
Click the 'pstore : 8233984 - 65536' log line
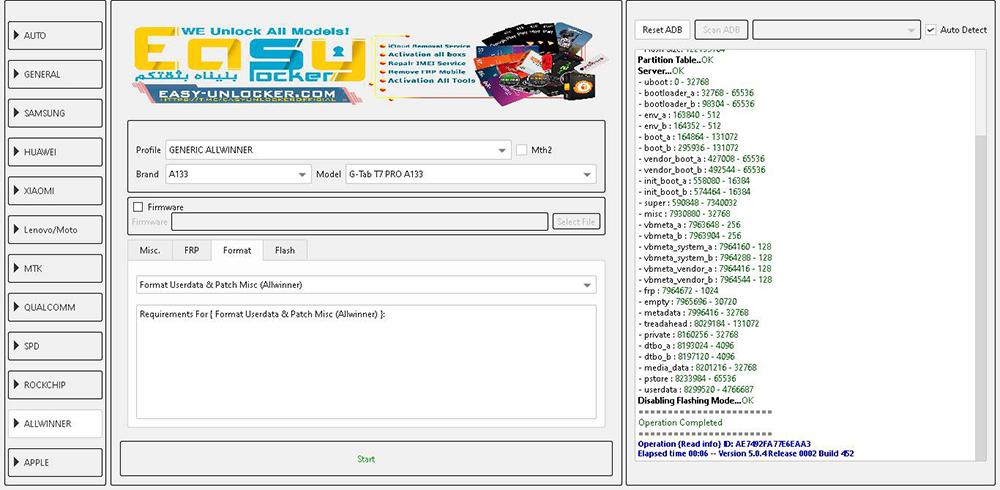click(687, 379)
